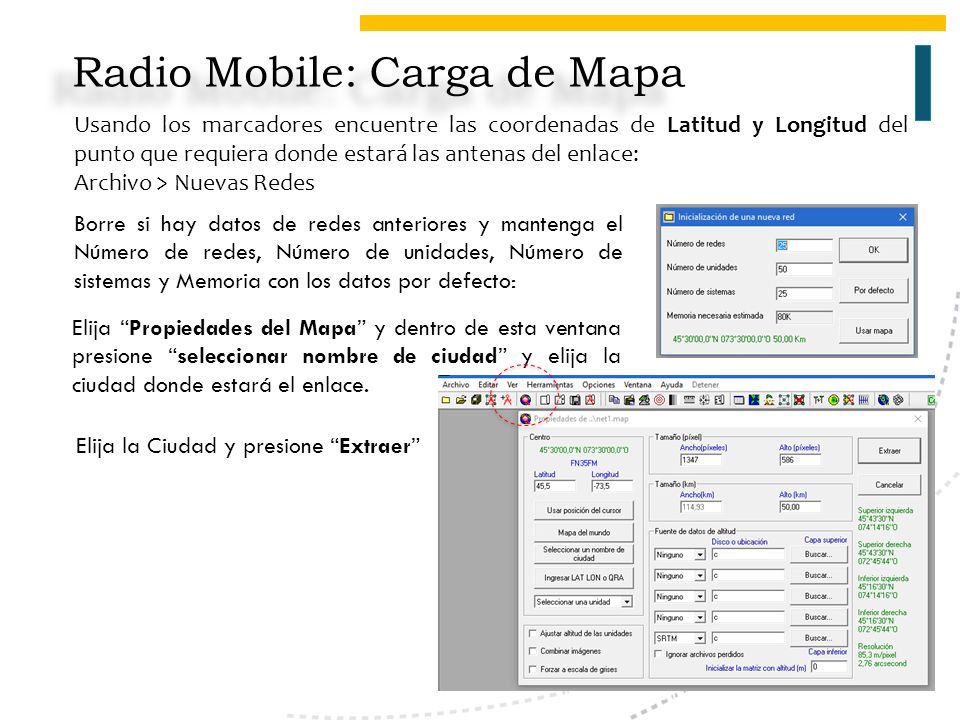Enable Ajustar altitud de las unidades checkbox

click(533, 633)
